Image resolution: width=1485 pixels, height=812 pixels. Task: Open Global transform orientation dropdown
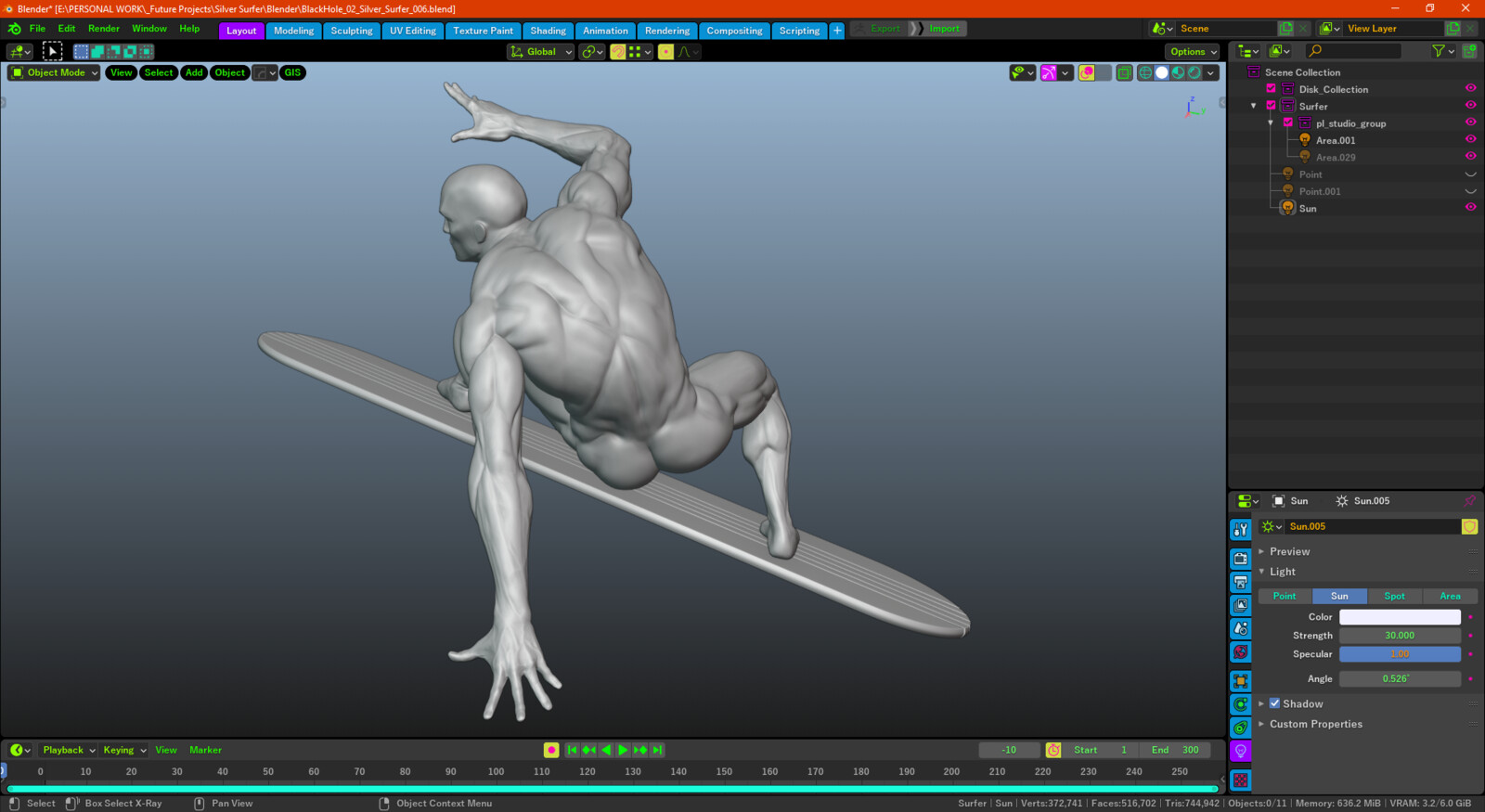coord(541,52)
